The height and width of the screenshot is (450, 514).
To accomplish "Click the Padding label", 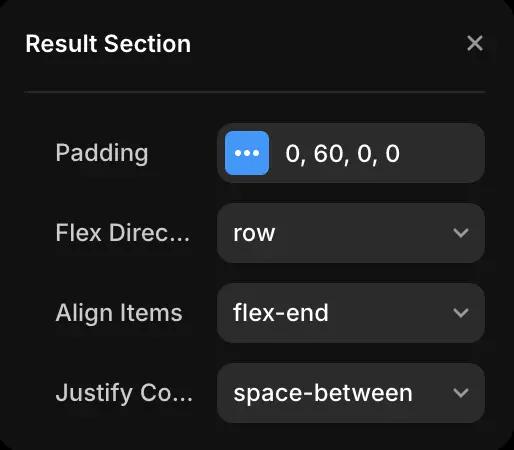I will pyautogui.click(x=102, y=153).
